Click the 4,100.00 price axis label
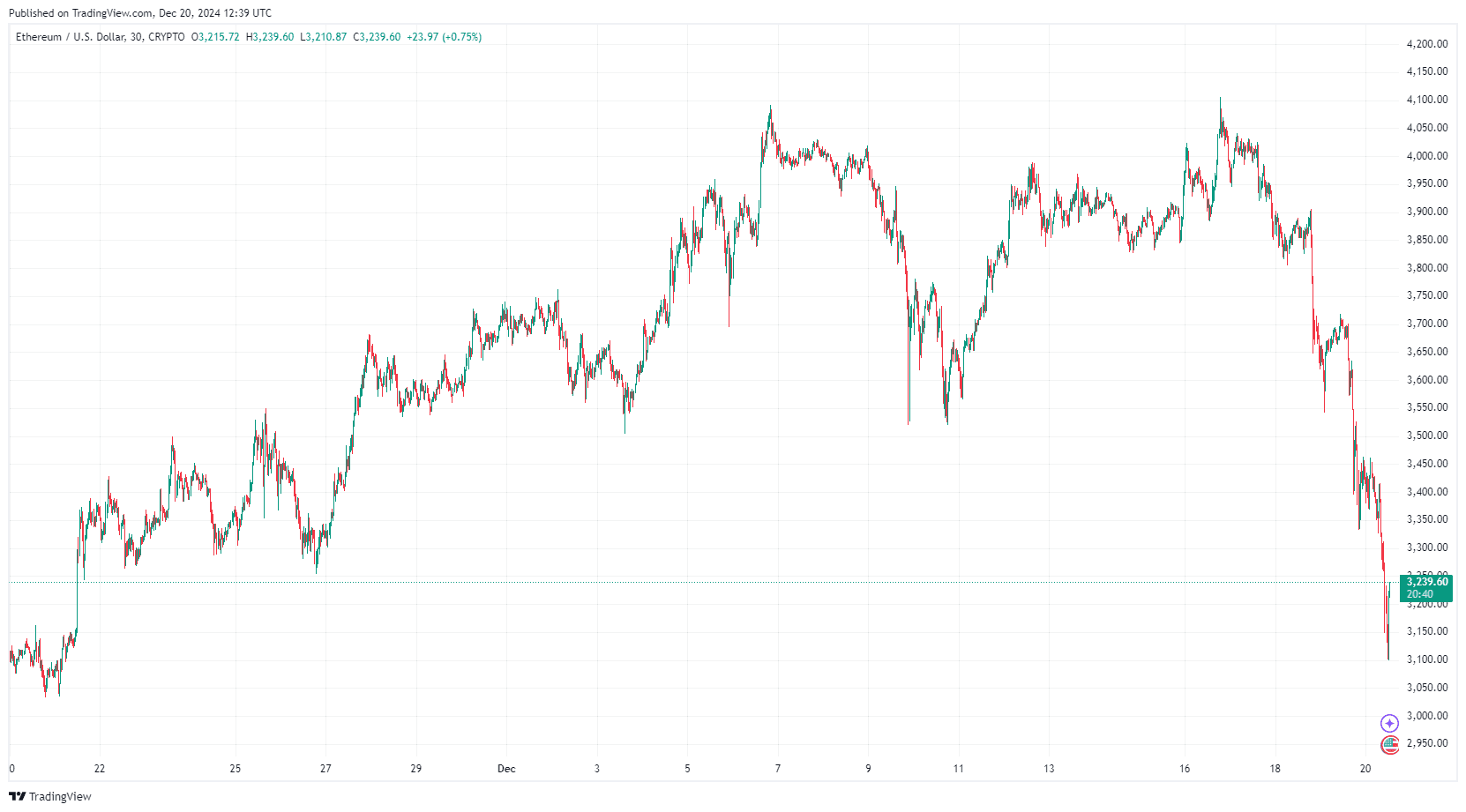Viewport: 1466px width, 812px height. [x=1427, y=100]
